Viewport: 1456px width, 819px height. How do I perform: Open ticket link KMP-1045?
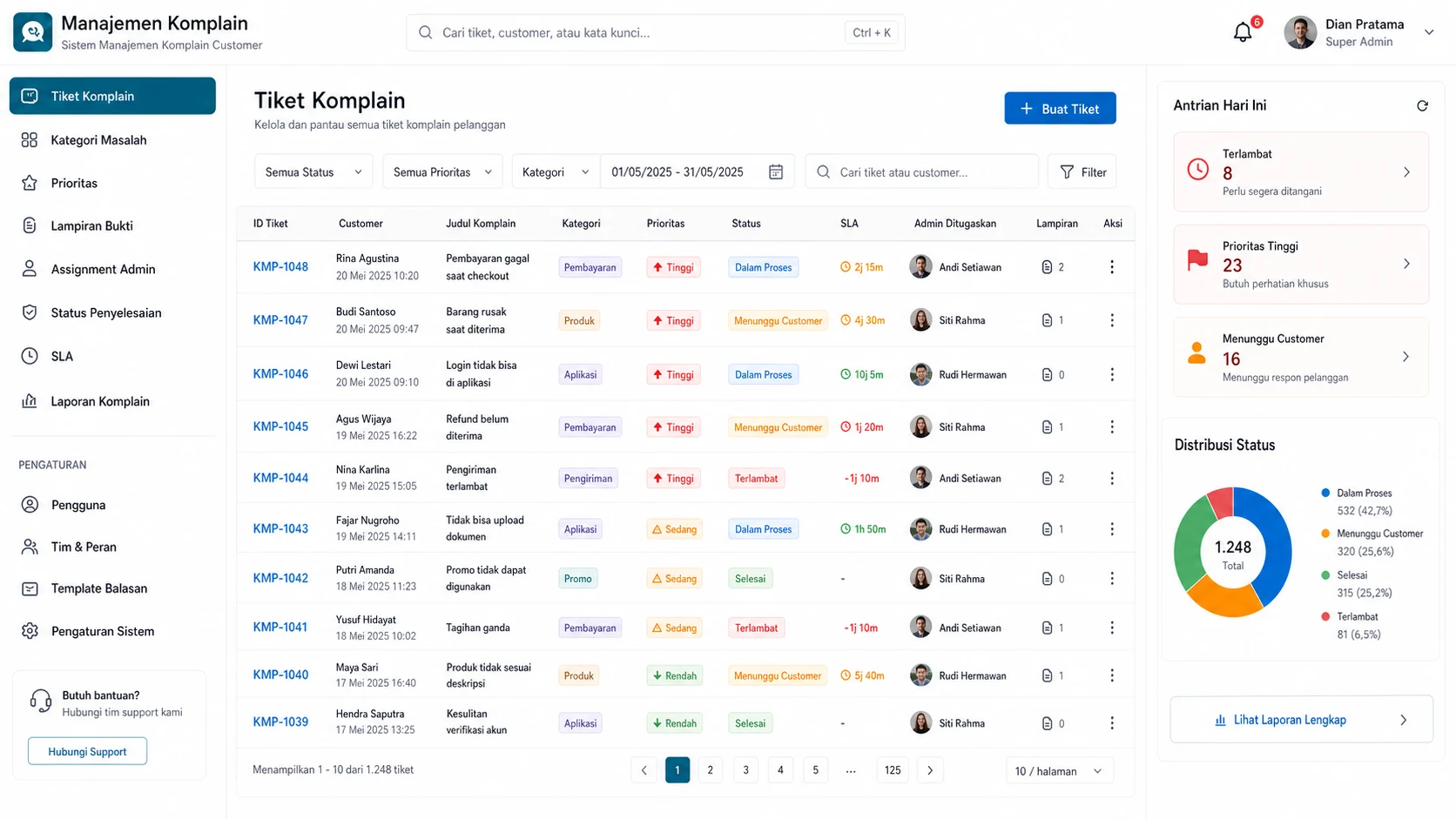pyautogui.click(x=280, y=426)
